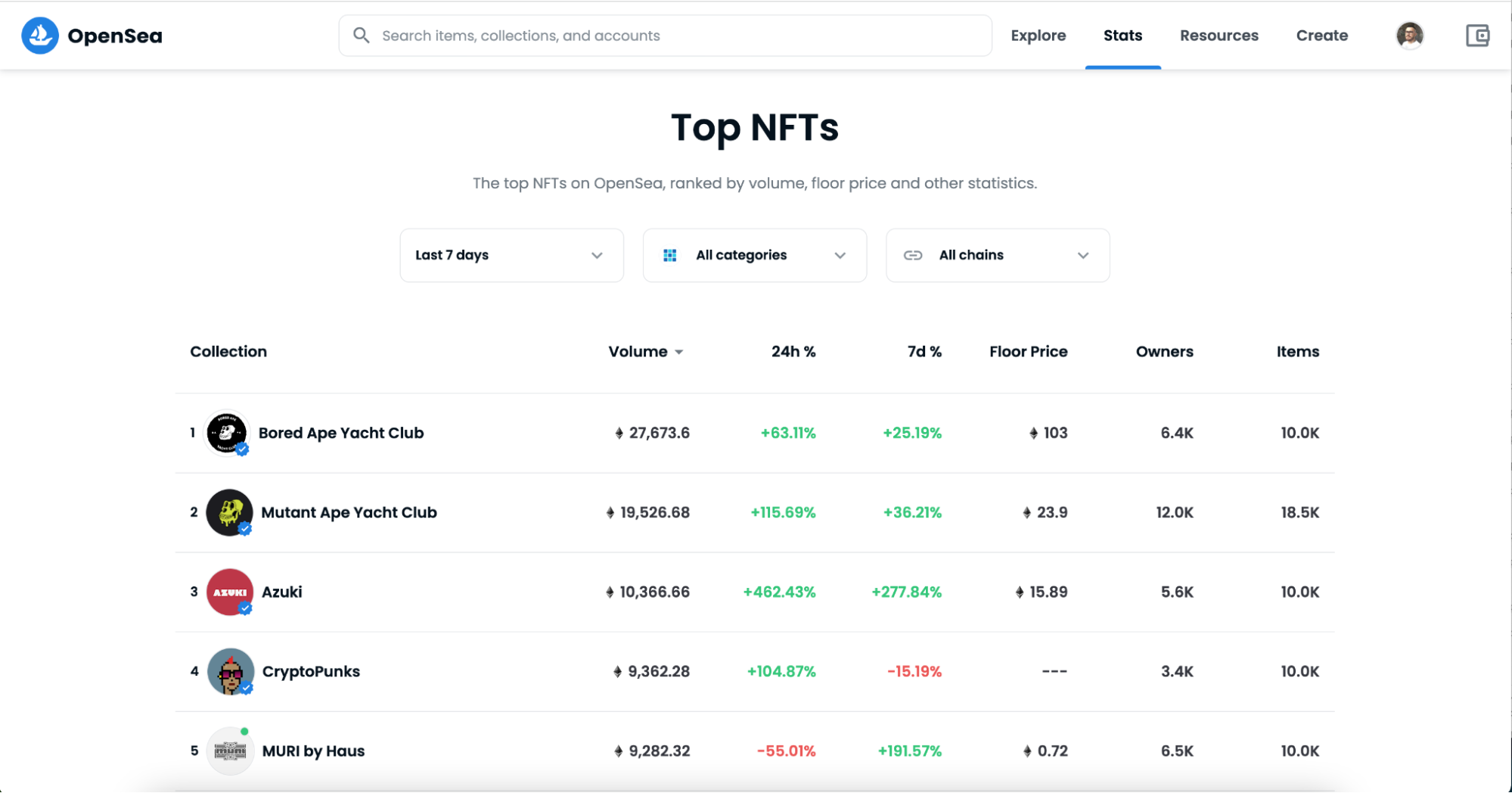Open the Explore menu

1039,36
